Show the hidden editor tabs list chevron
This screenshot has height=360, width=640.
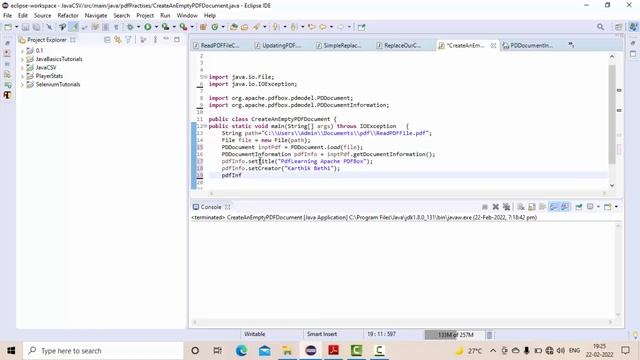[571, 45]
